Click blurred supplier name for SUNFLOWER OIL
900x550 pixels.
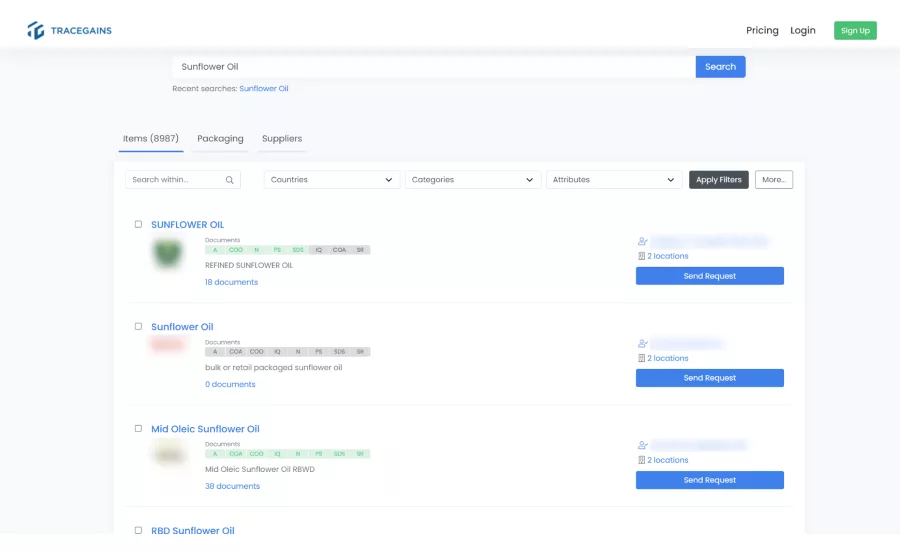point(709,241)
